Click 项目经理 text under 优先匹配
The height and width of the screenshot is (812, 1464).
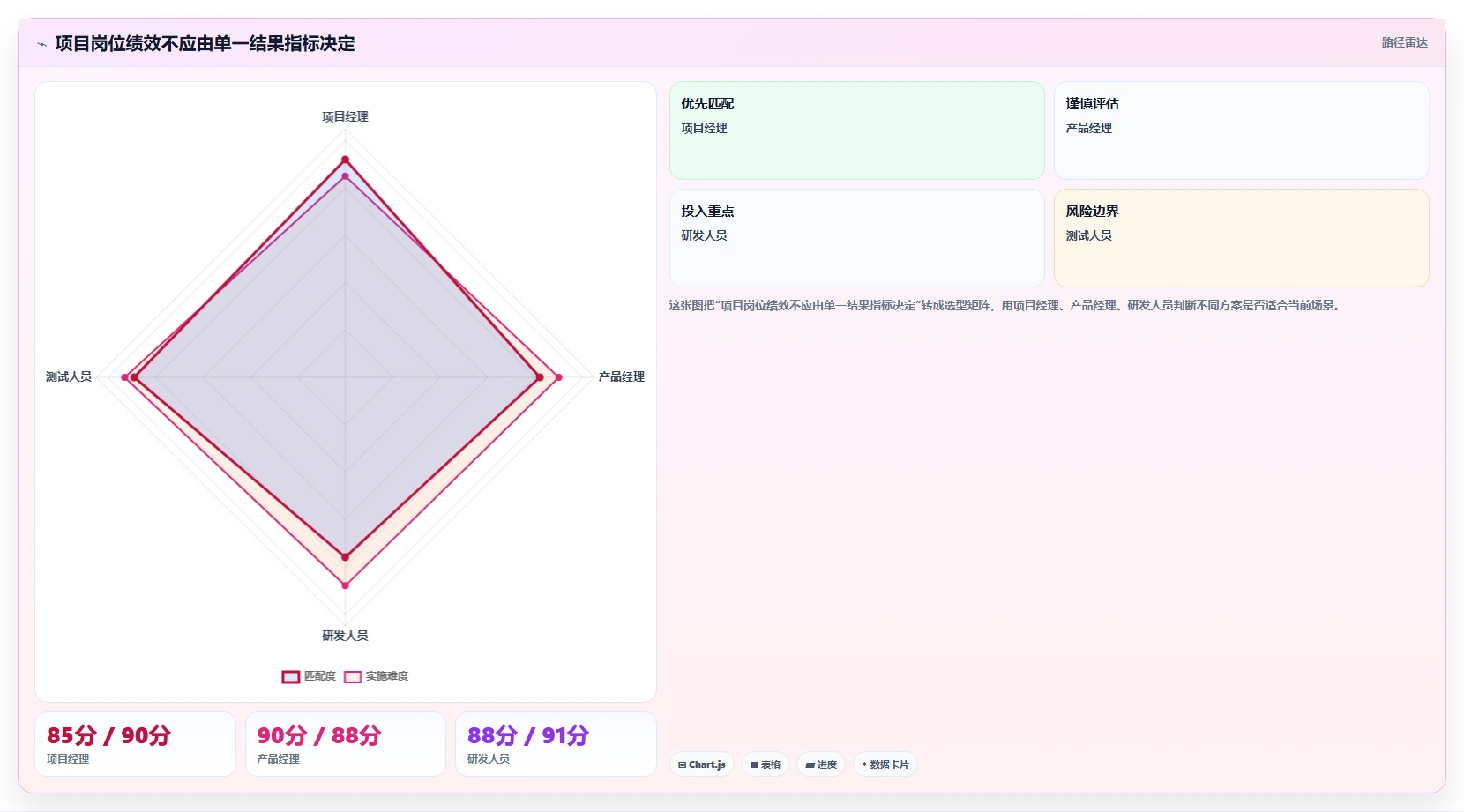tap(704, 128)
